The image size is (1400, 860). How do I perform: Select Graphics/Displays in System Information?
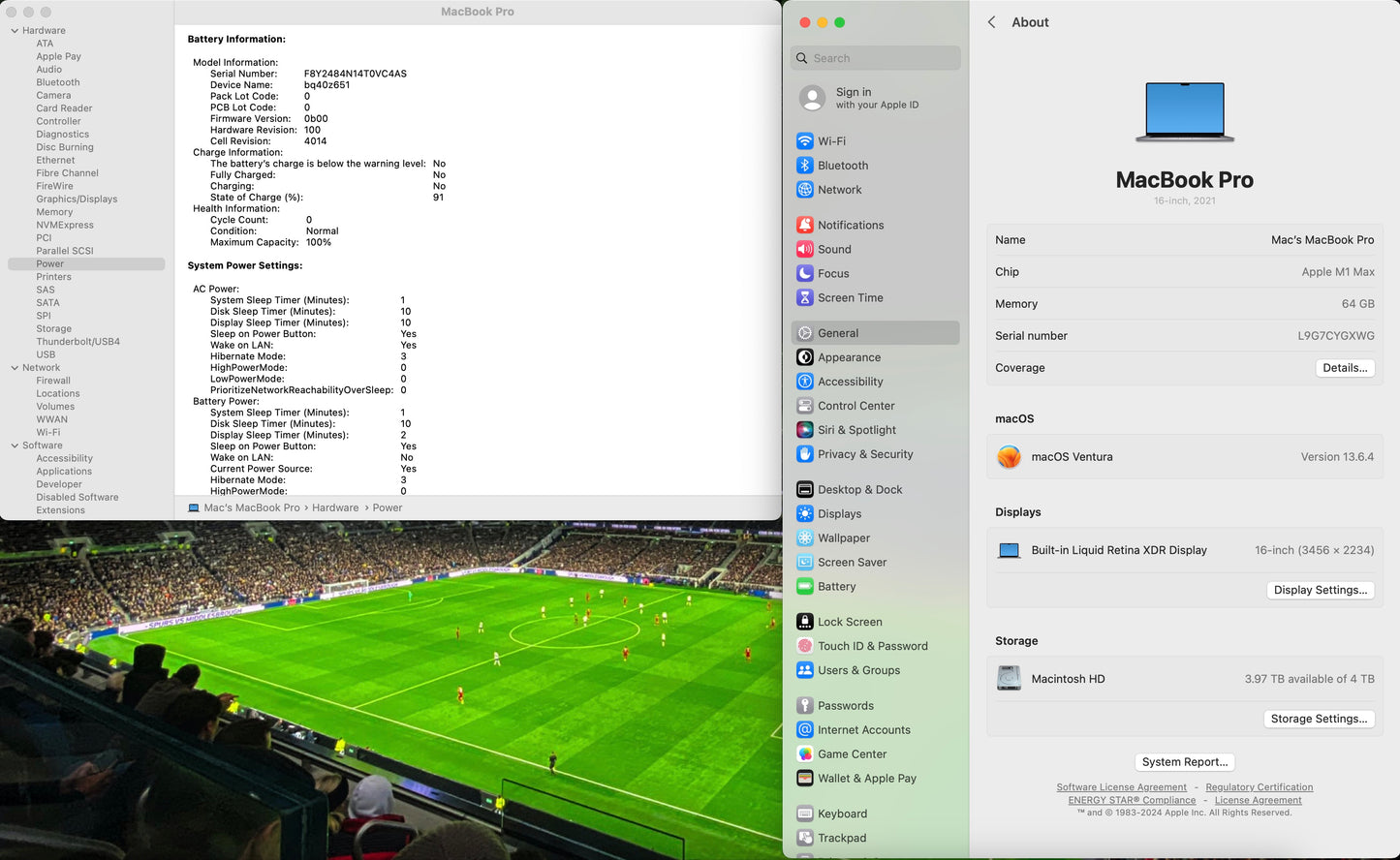point(77,200)
